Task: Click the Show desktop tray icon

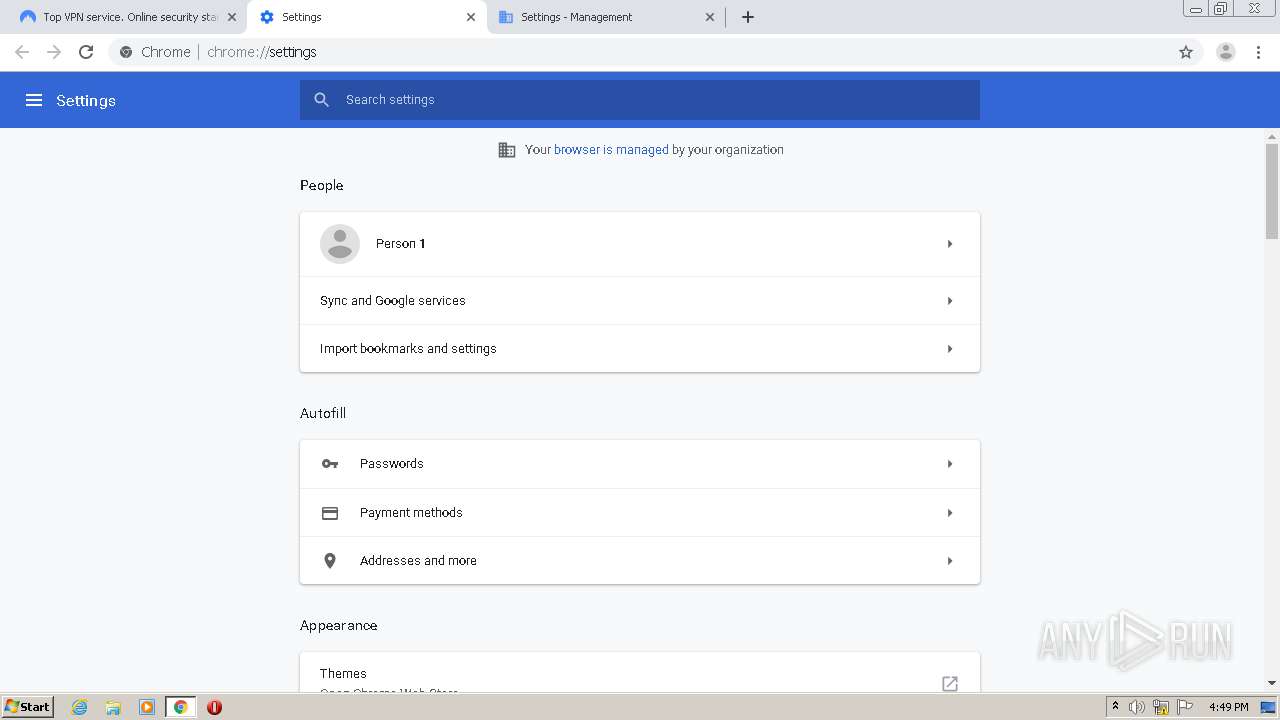Action: click(x=1268, y=707)
